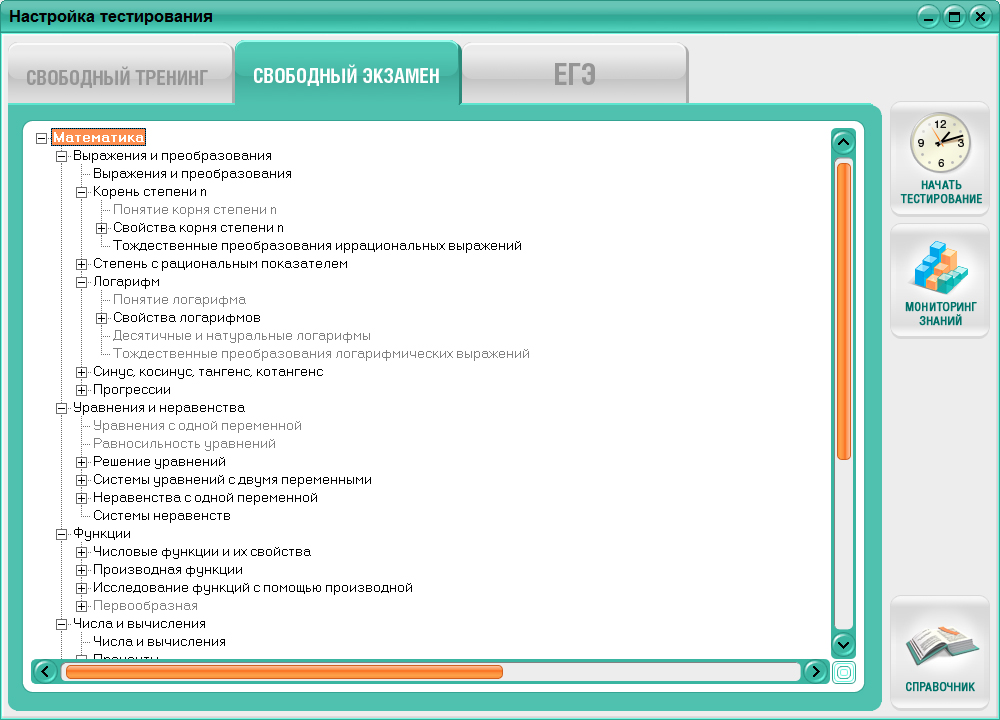Click empty vertical scrollbar track below thumb

(843, 544)
